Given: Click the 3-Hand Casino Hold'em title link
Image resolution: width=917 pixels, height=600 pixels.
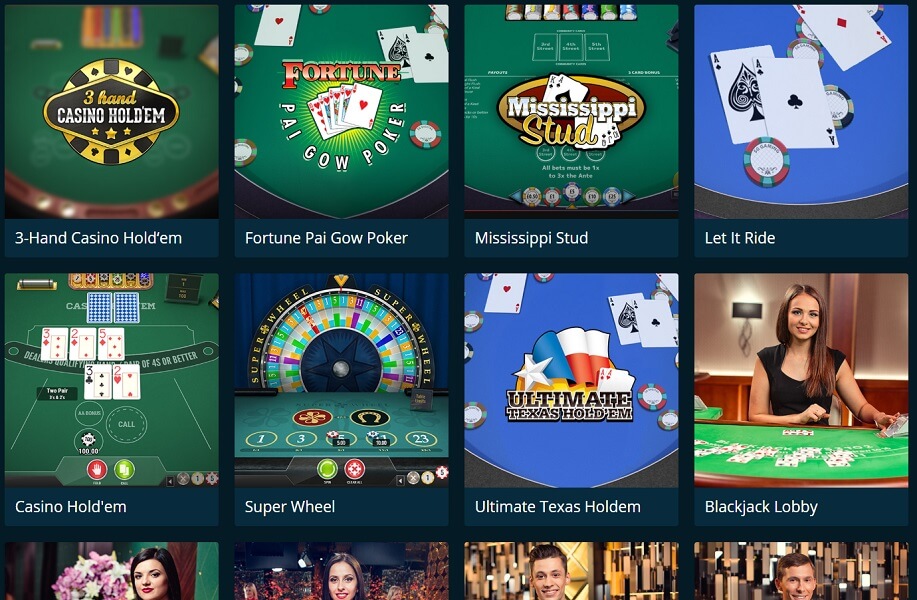Looking at the screenshot, I should 98,238.
